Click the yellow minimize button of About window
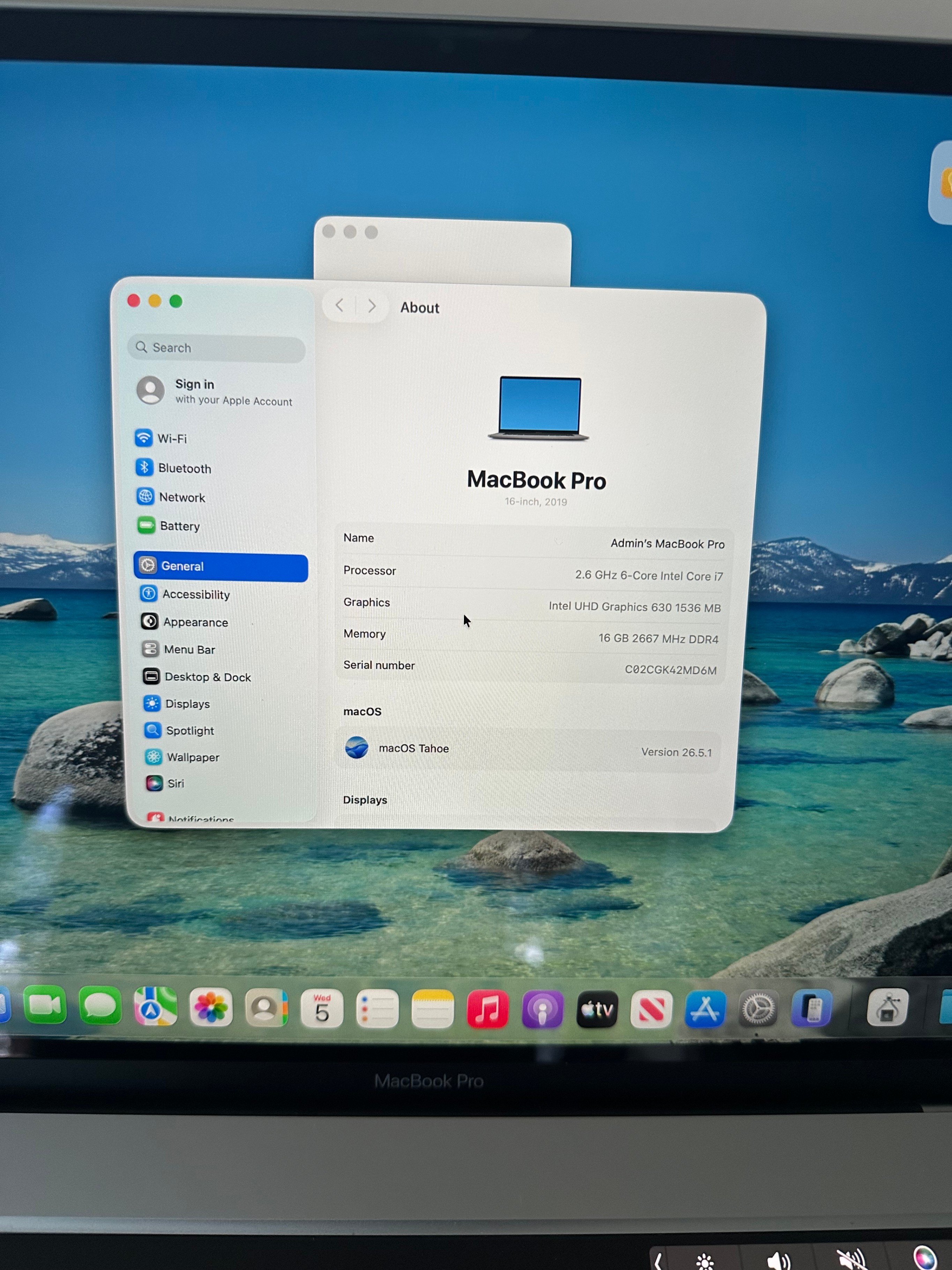The height and width of the screenshot is (1270, 952). tap(155, 301)
